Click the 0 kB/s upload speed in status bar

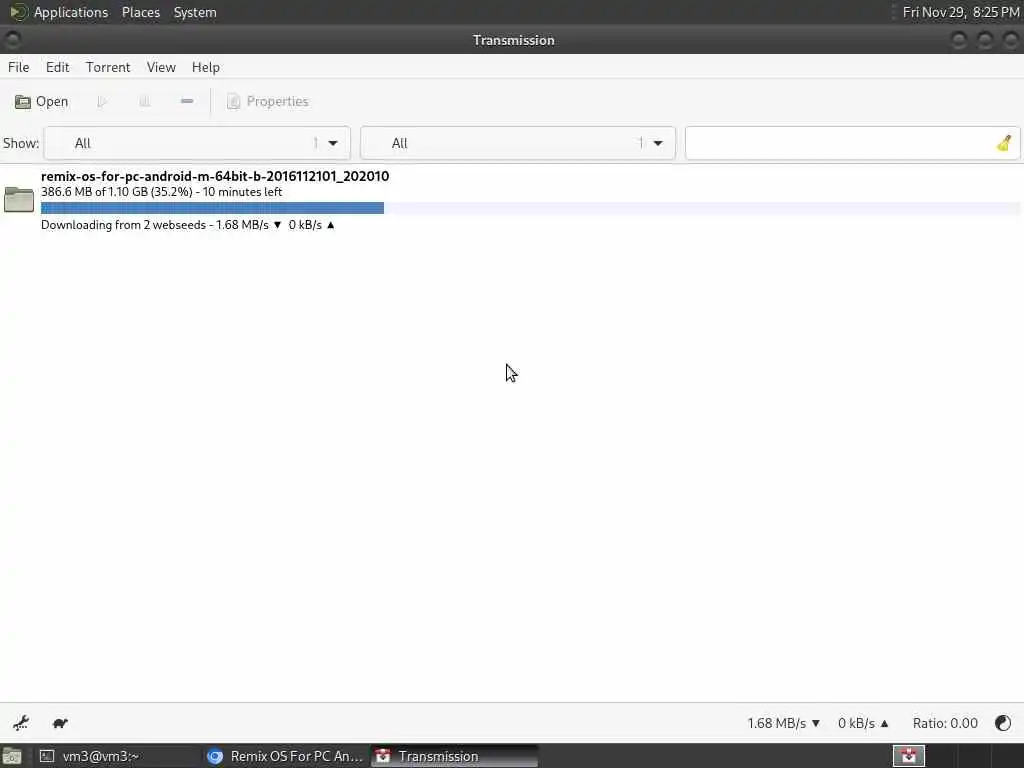click(x=863, y=723)
